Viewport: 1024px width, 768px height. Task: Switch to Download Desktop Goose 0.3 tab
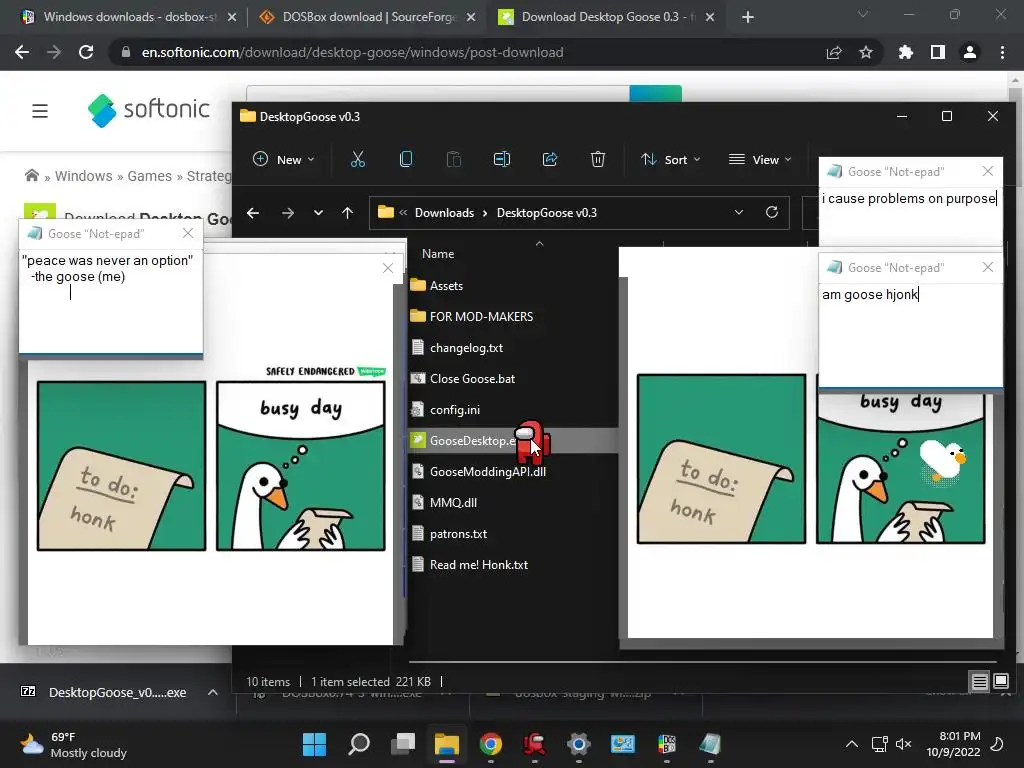click(605, 17)
